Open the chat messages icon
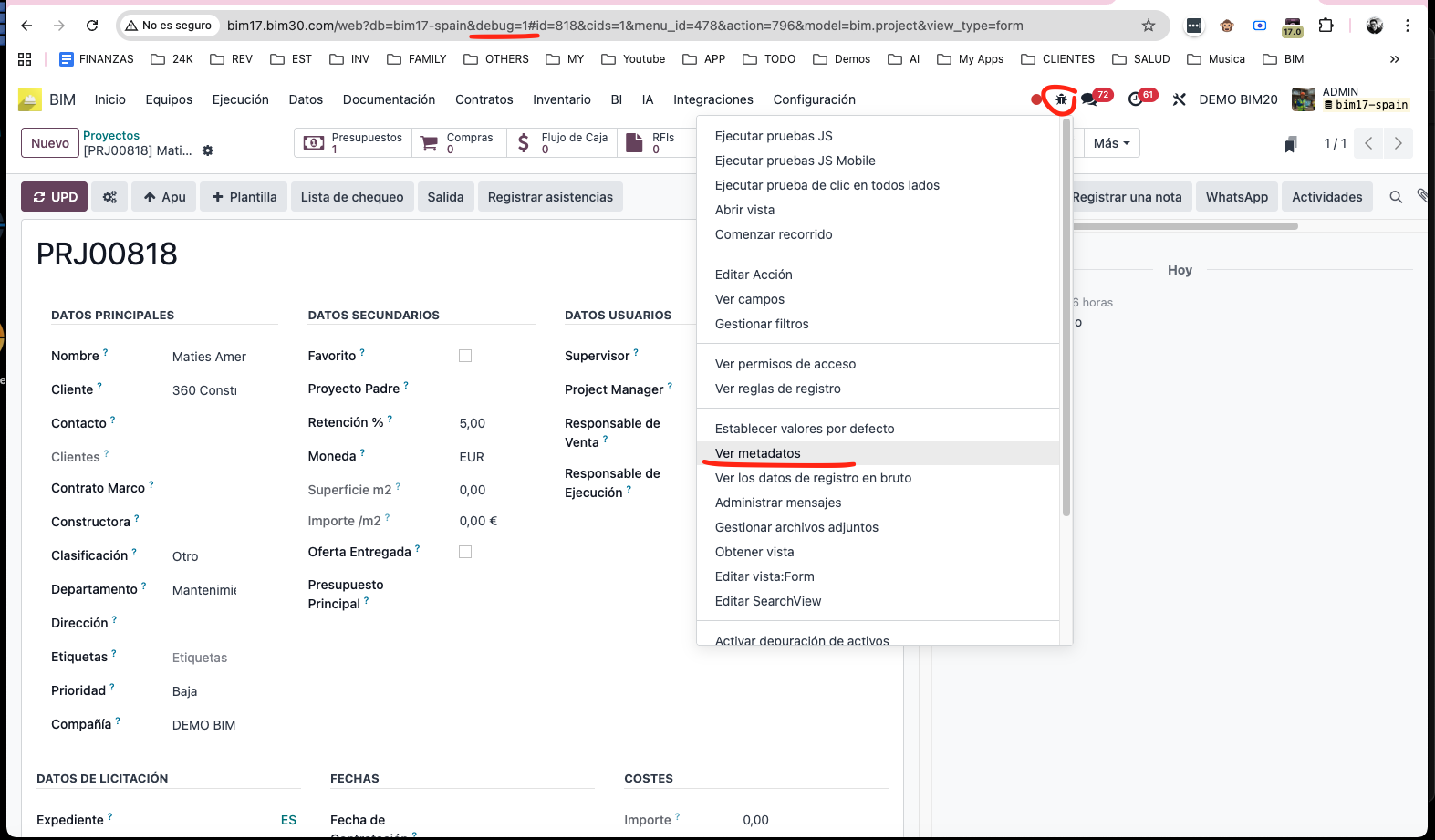The height and width of the screenshot is (840, 1435). pos(1089,99)
